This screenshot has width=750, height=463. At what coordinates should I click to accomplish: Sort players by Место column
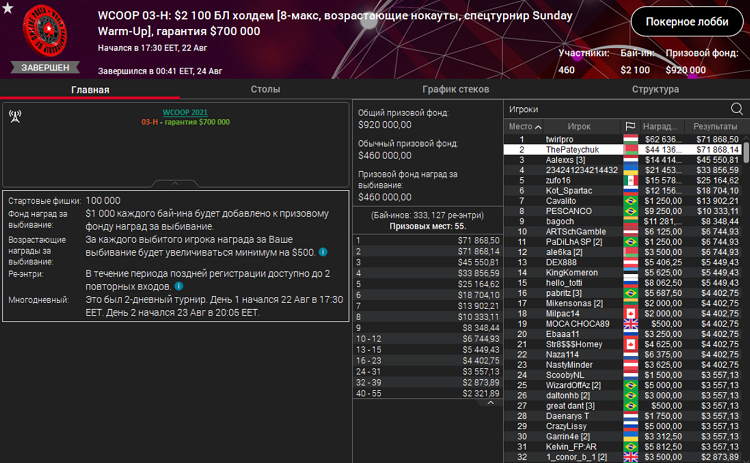point(522,127)
